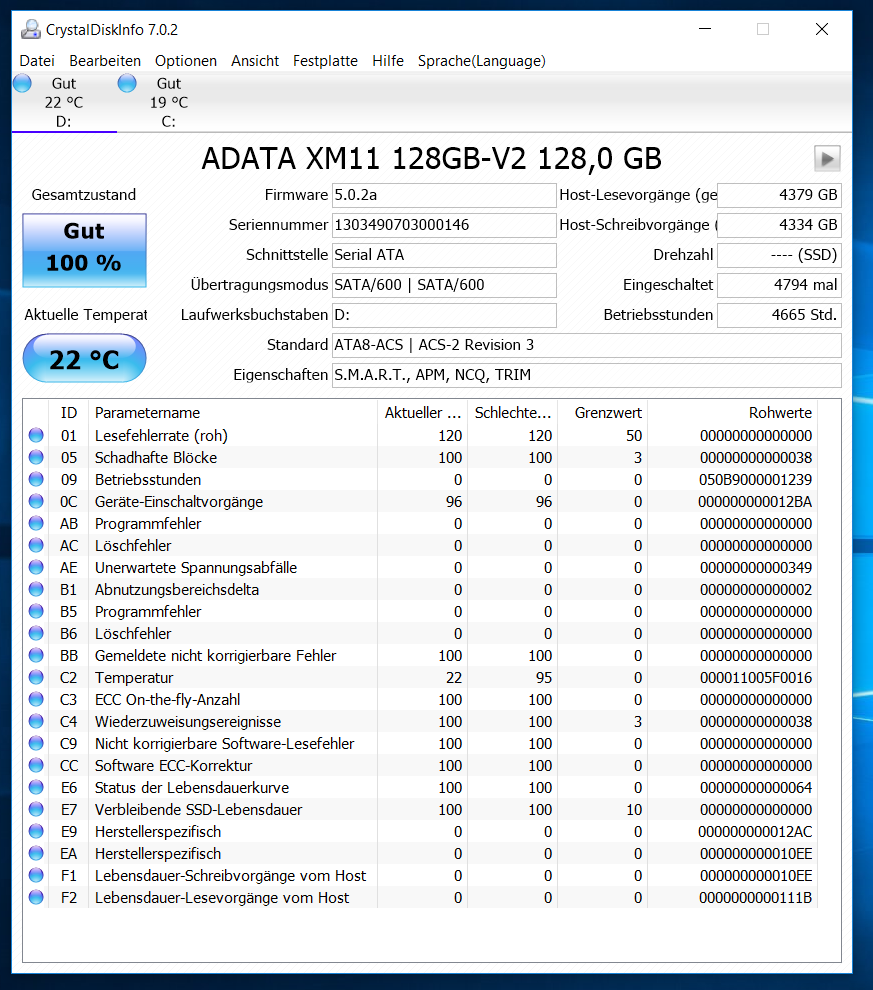Click status orb for F2 Lesevorgänge row
The image size is (873, 990).
point(36,897)
